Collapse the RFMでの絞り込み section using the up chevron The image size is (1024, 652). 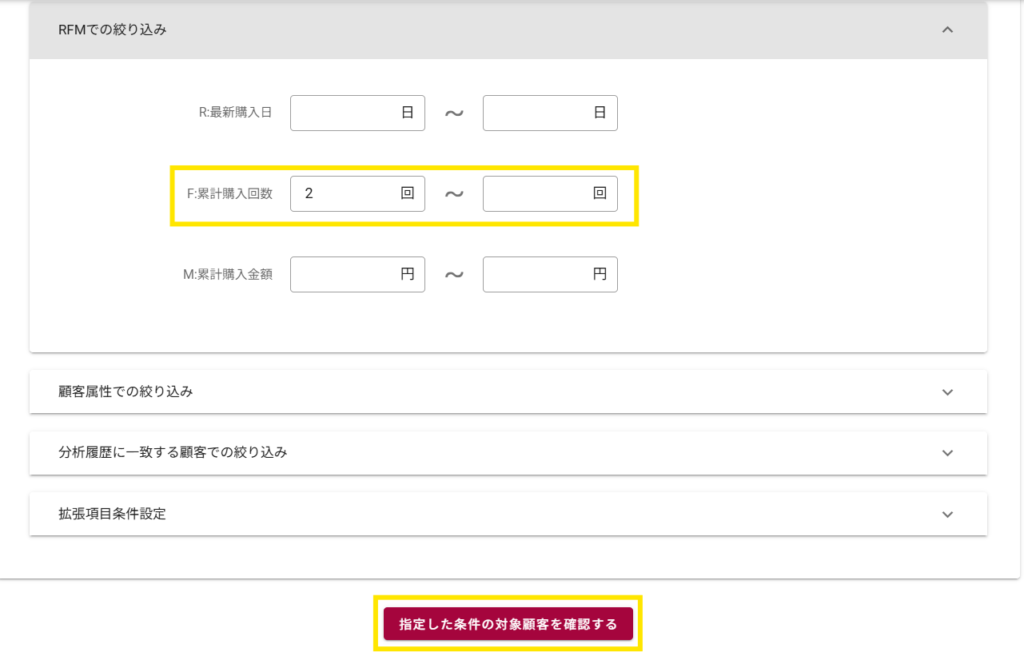(947, 30)
